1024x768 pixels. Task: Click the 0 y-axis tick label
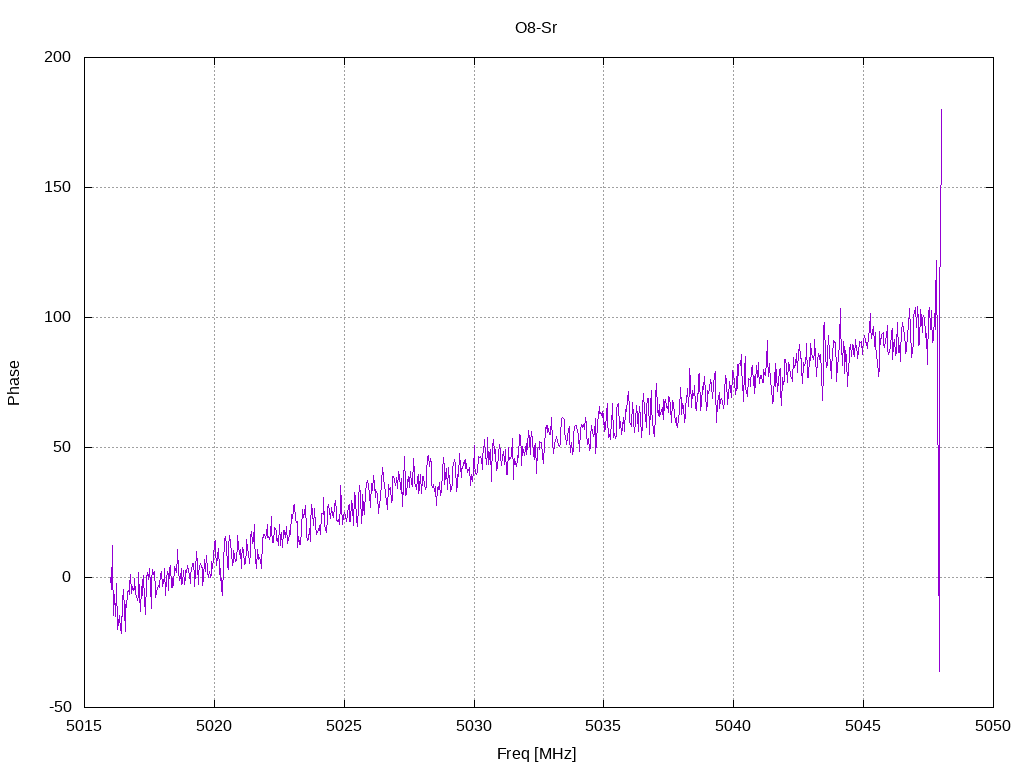click(x=67, y=577)
